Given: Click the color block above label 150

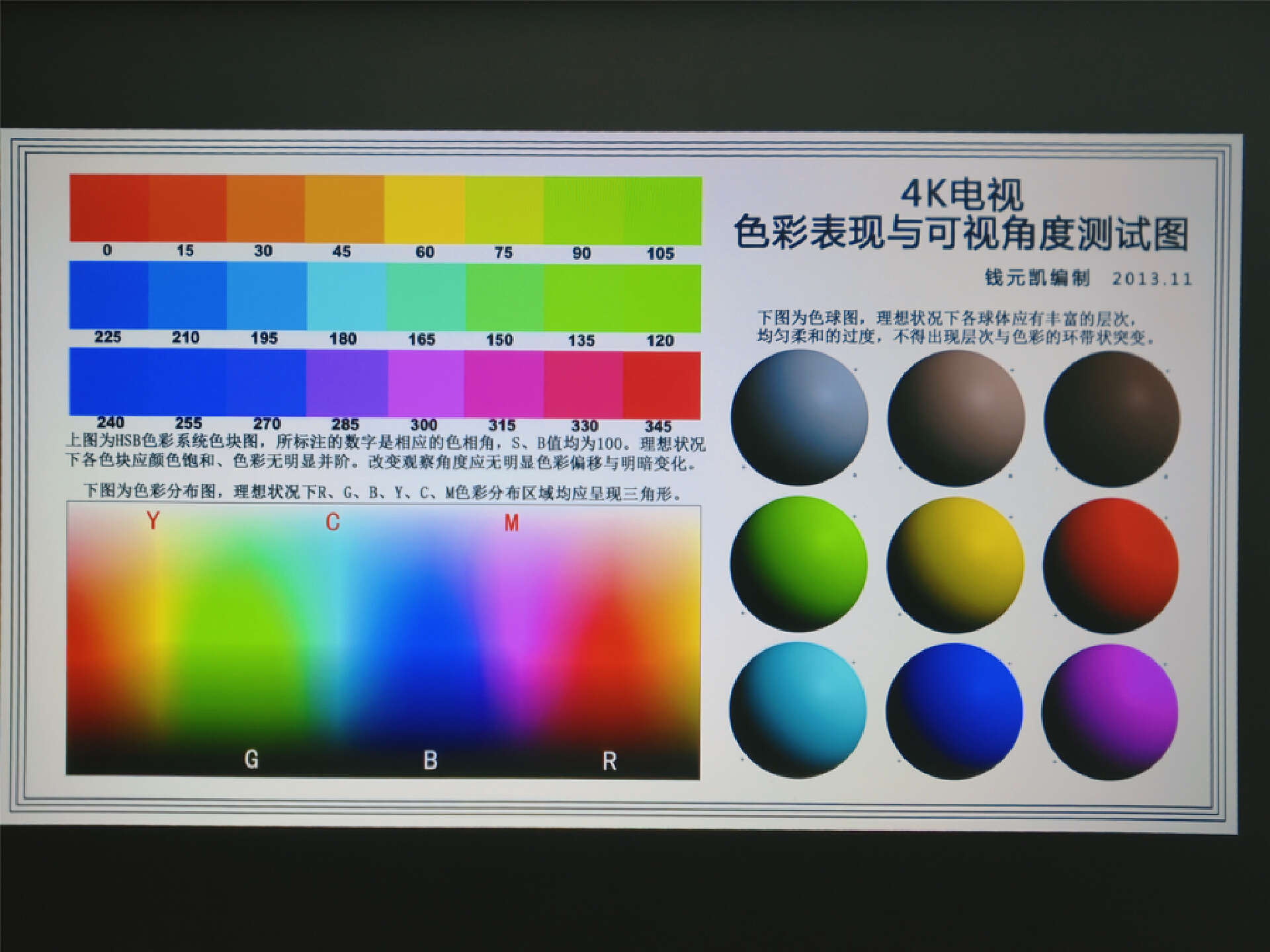Looking at the screenshot, I should (505, 297).
